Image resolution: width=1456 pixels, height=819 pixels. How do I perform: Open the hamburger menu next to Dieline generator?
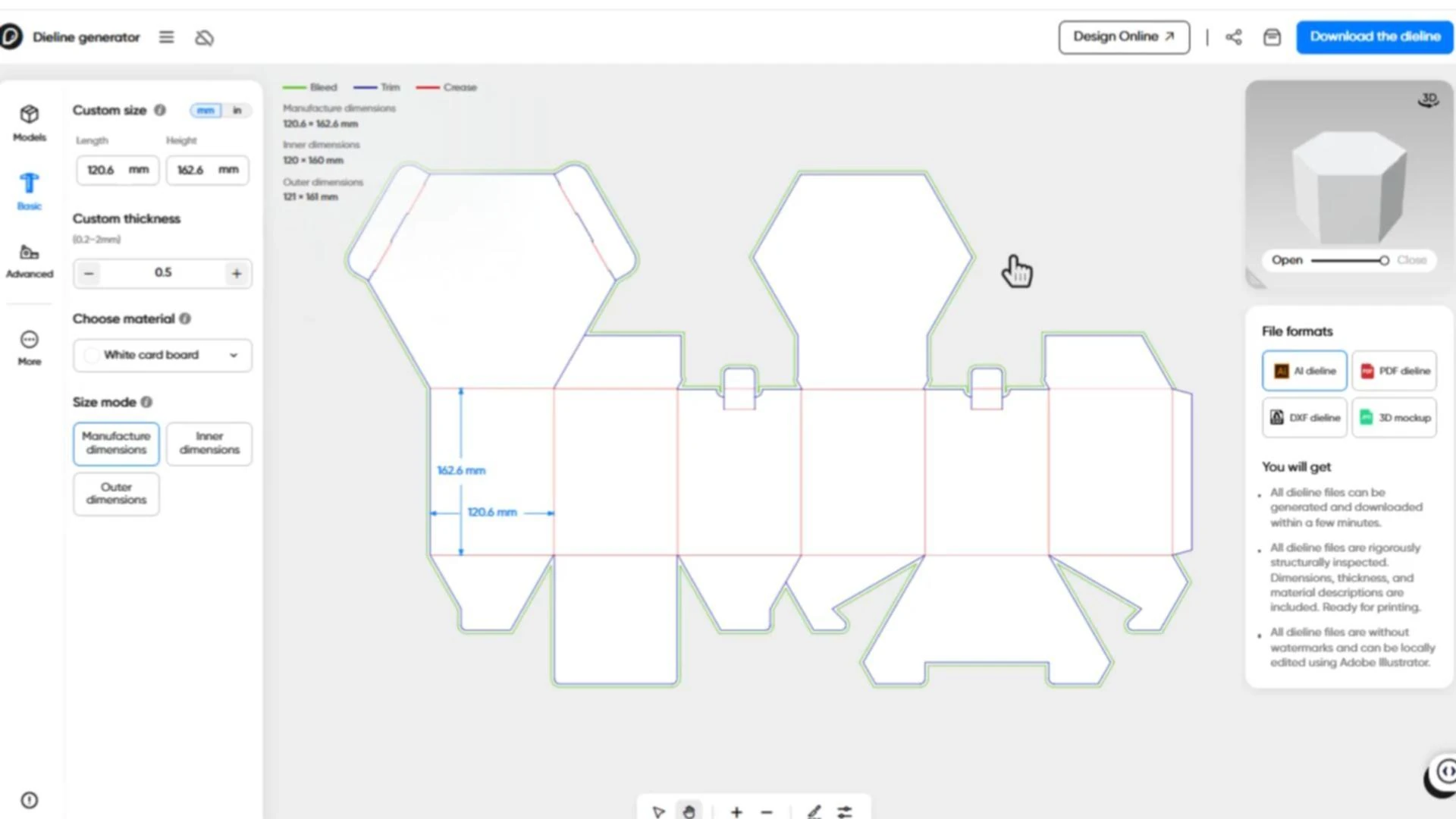pos(166,37)
